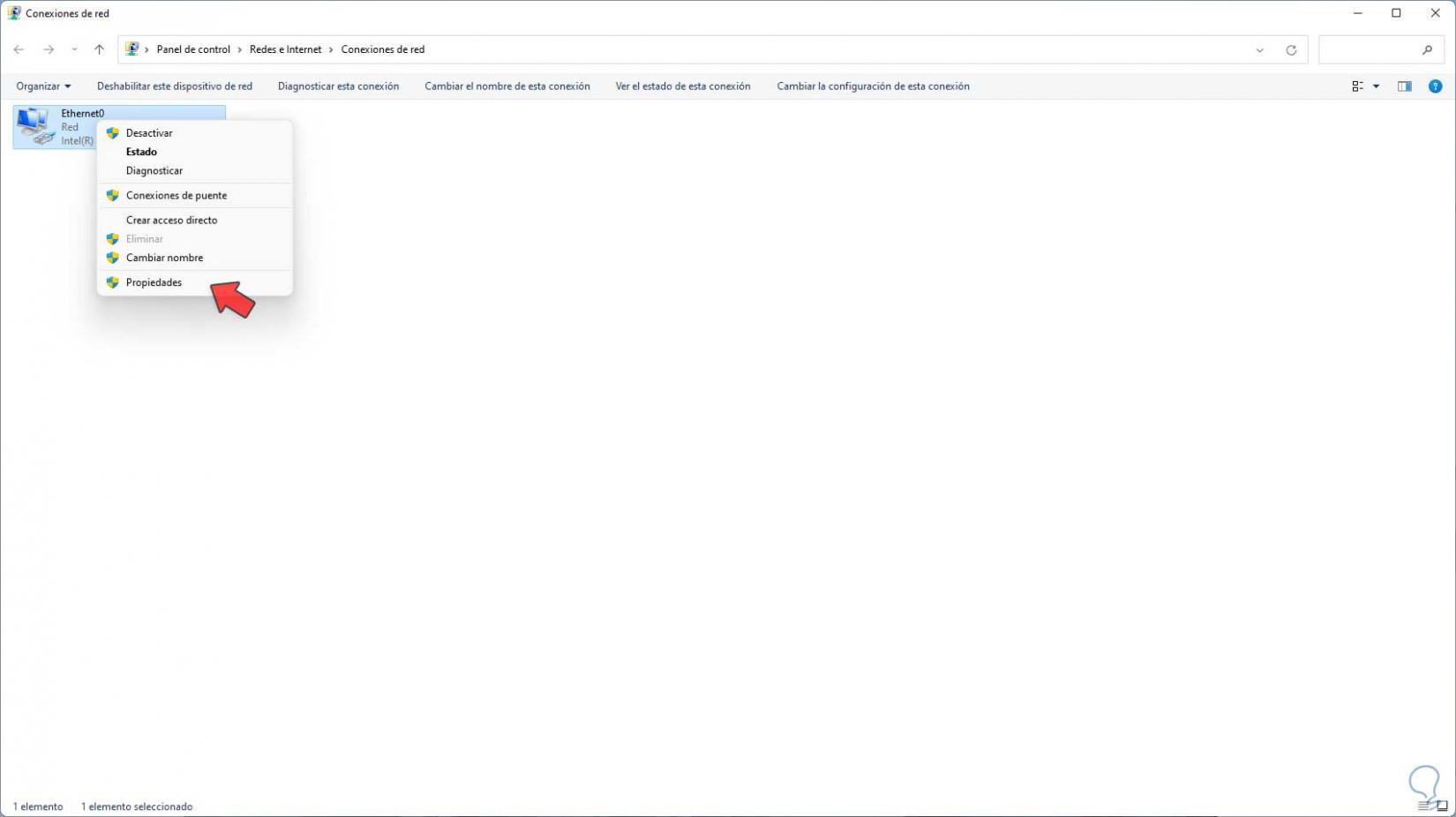Expand the chevron after Panel de control

point(240,49)
